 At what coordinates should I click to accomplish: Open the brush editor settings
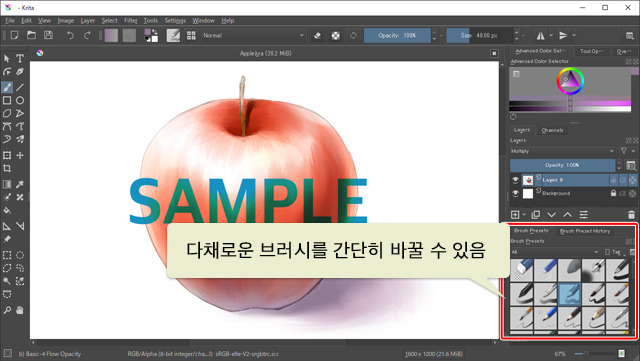[173, 36]
